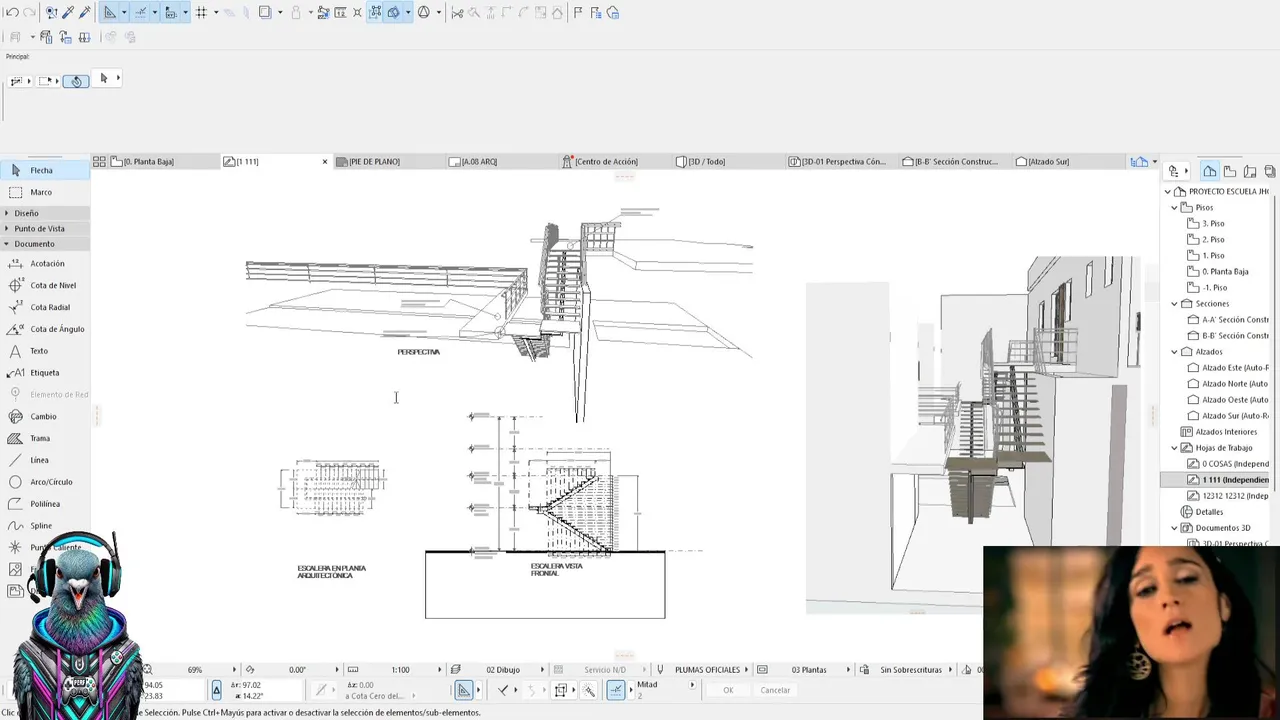The image size is (1280, 720).
Task: Collapse the Secciones folder in navigator
Action: (1175, 304)
